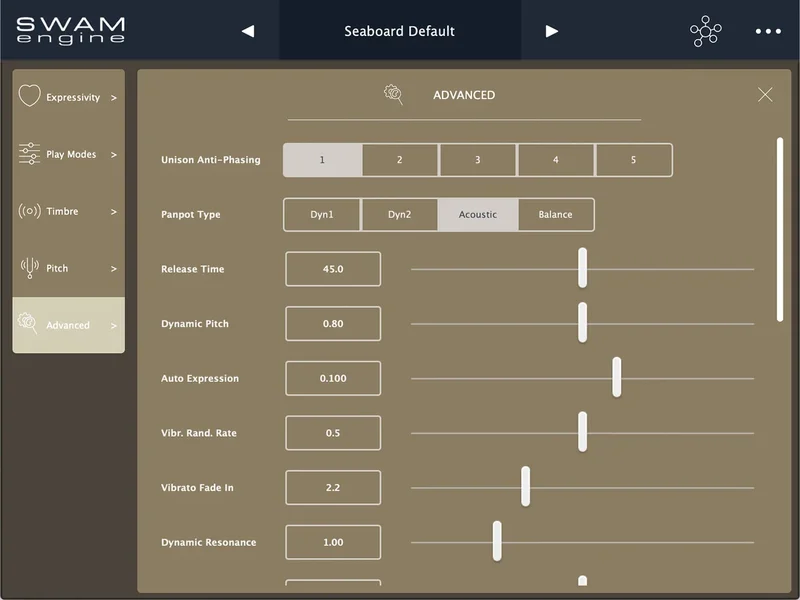Click the Unison Anti-Phasing label

pos(211,160)
